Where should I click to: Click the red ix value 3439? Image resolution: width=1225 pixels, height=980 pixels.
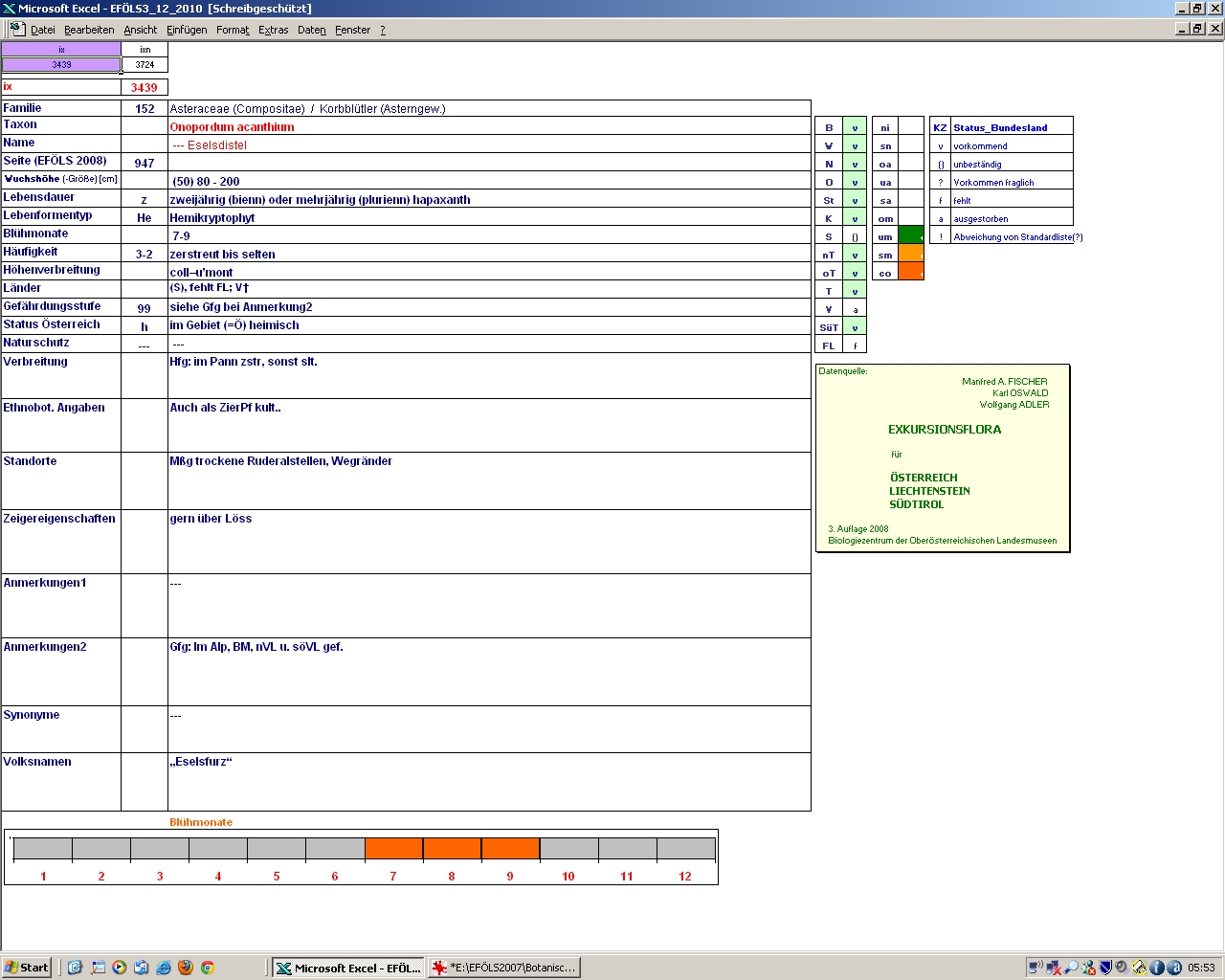point(145,87)
